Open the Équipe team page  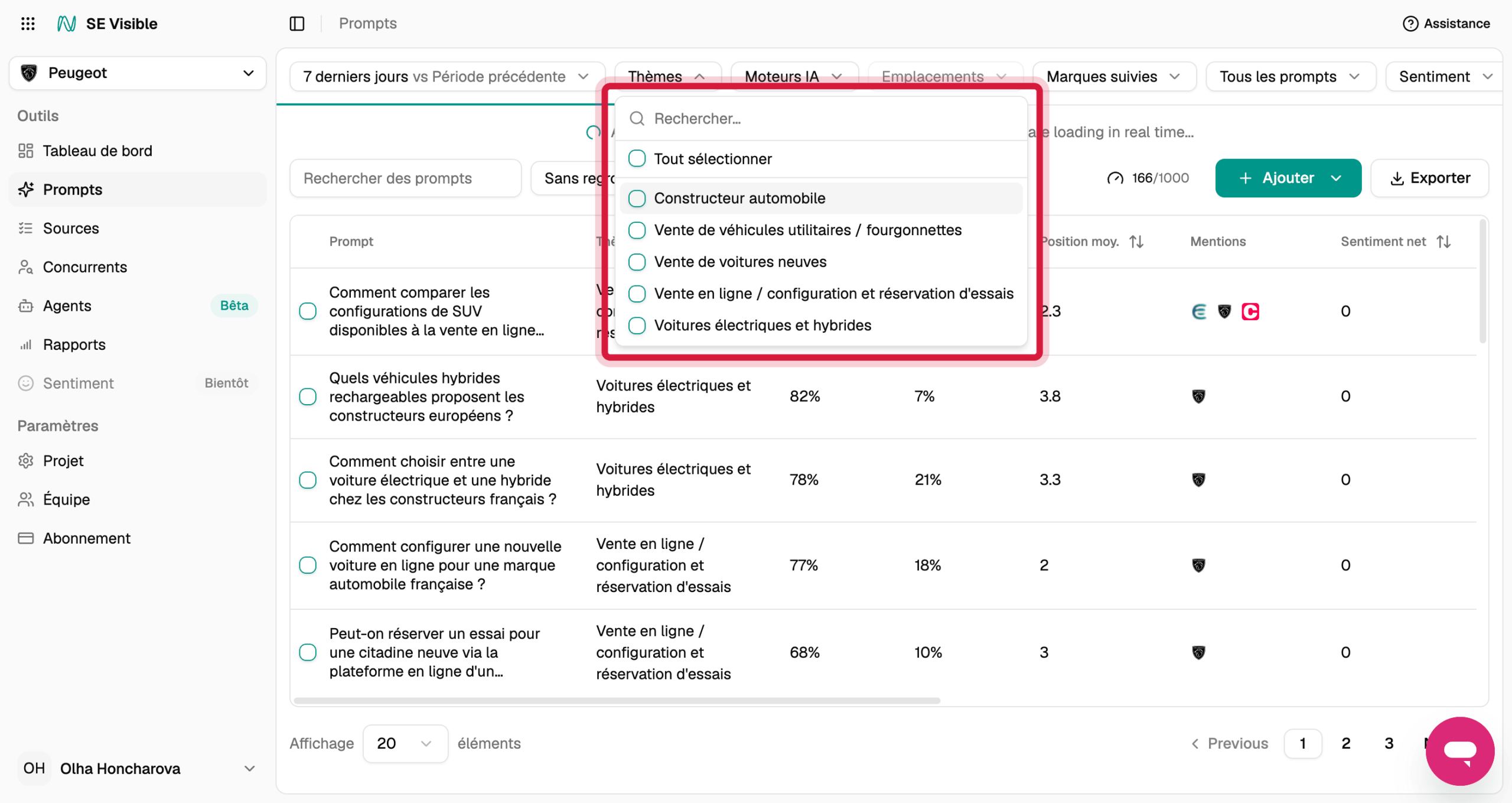coord(138,499)
